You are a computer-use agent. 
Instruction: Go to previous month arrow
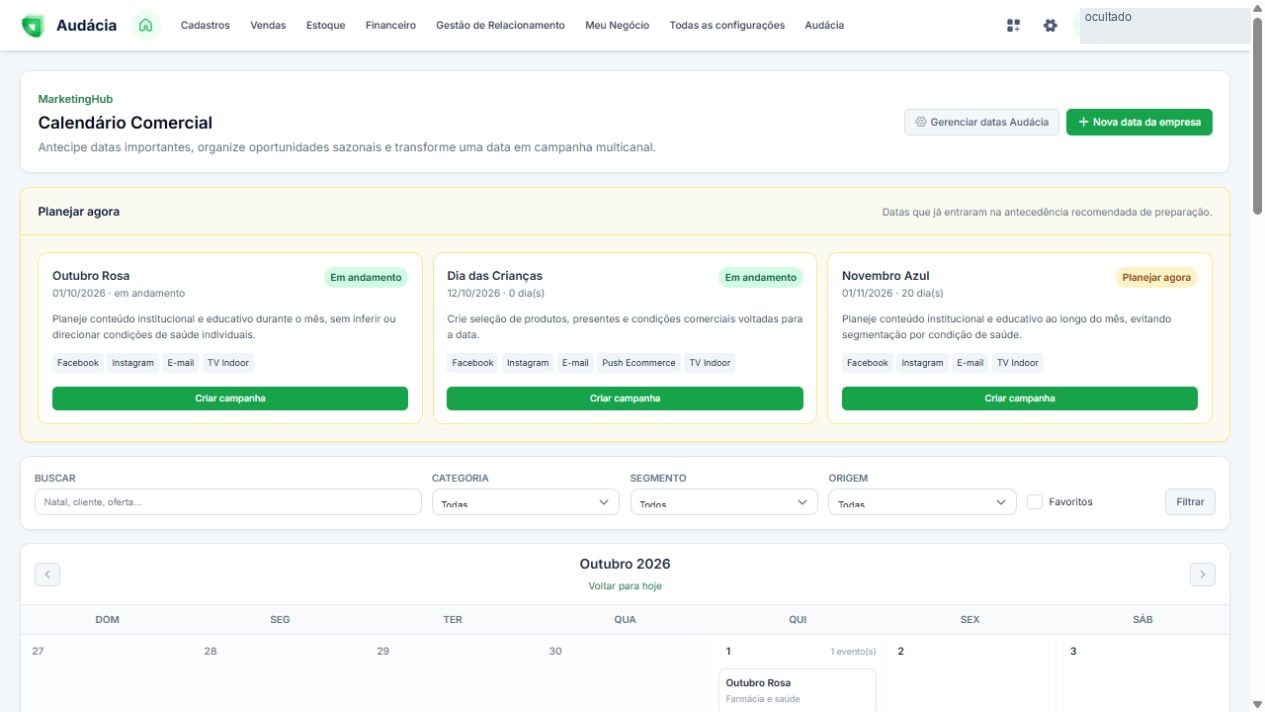[x=47, y=574]
